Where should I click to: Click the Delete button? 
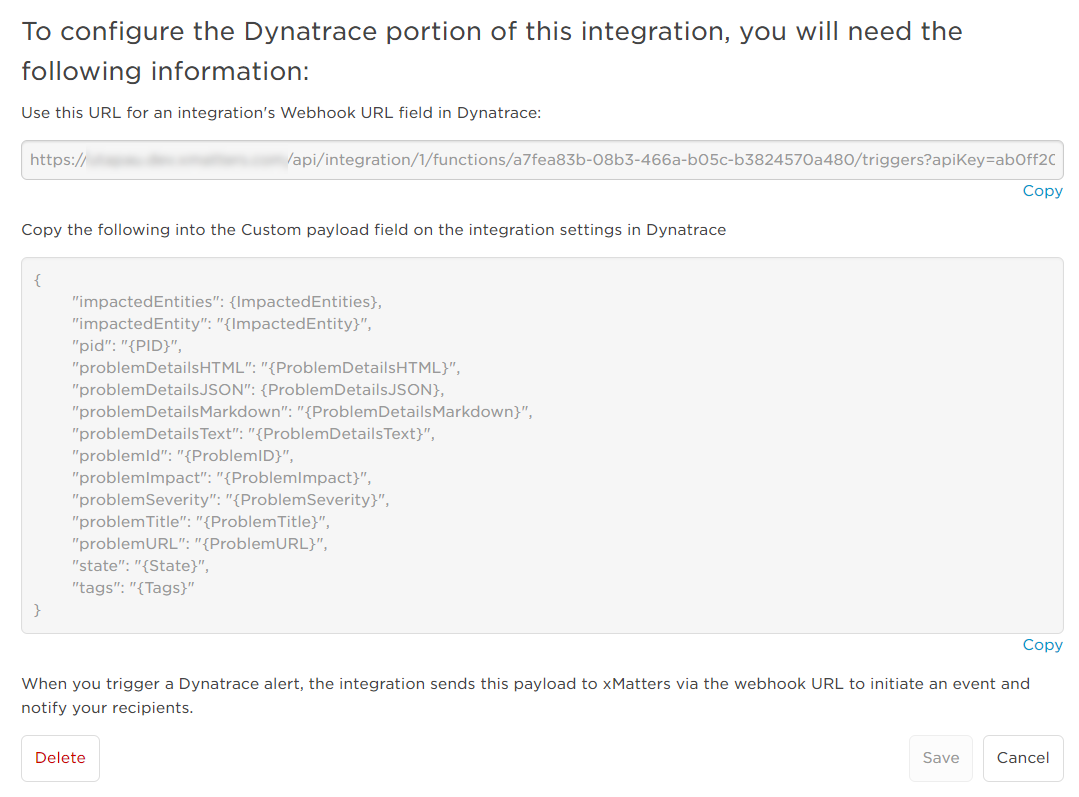(61, 758)
